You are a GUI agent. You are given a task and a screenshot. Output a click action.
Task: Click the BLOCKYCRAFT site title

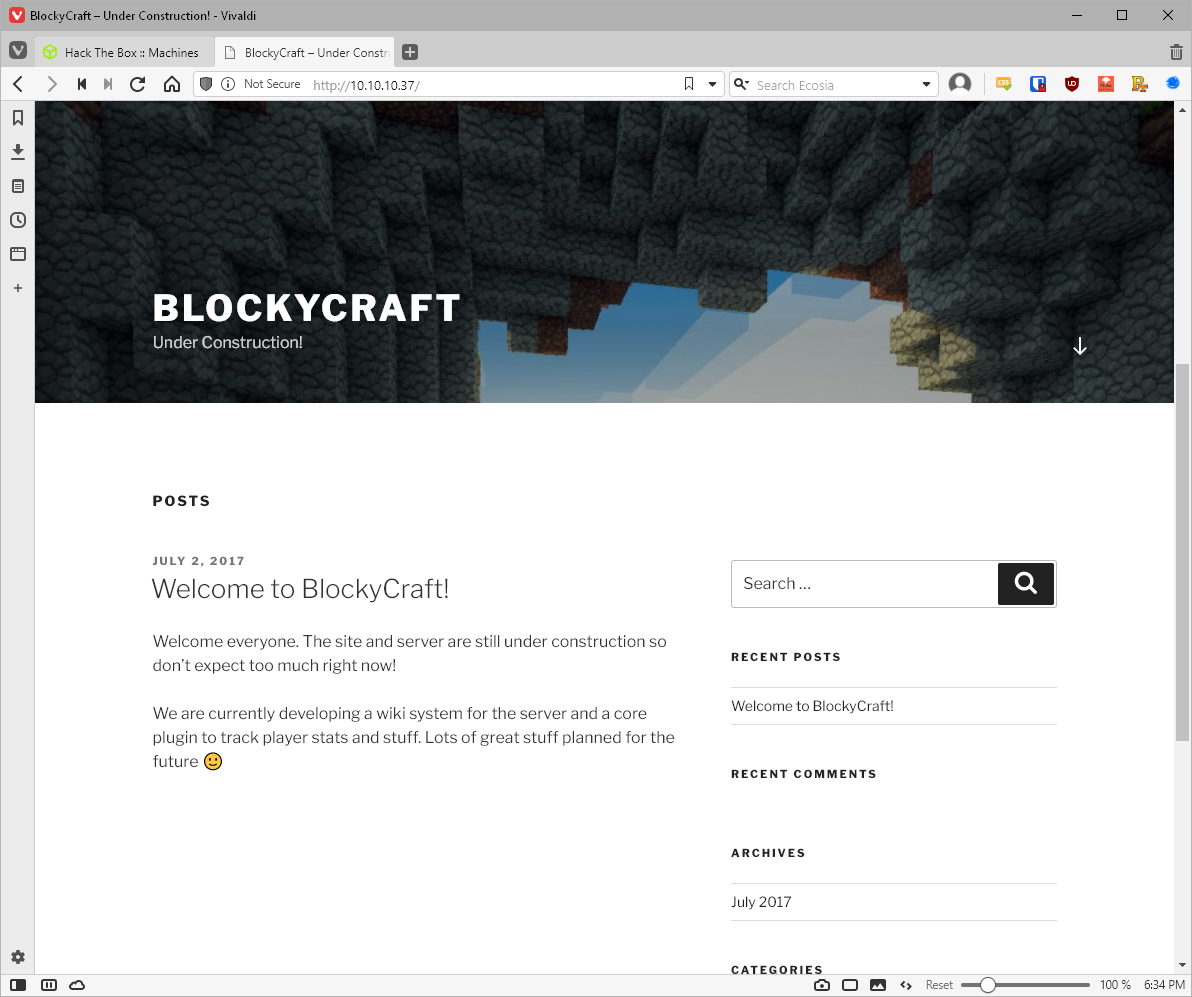(x=307, y=308)
